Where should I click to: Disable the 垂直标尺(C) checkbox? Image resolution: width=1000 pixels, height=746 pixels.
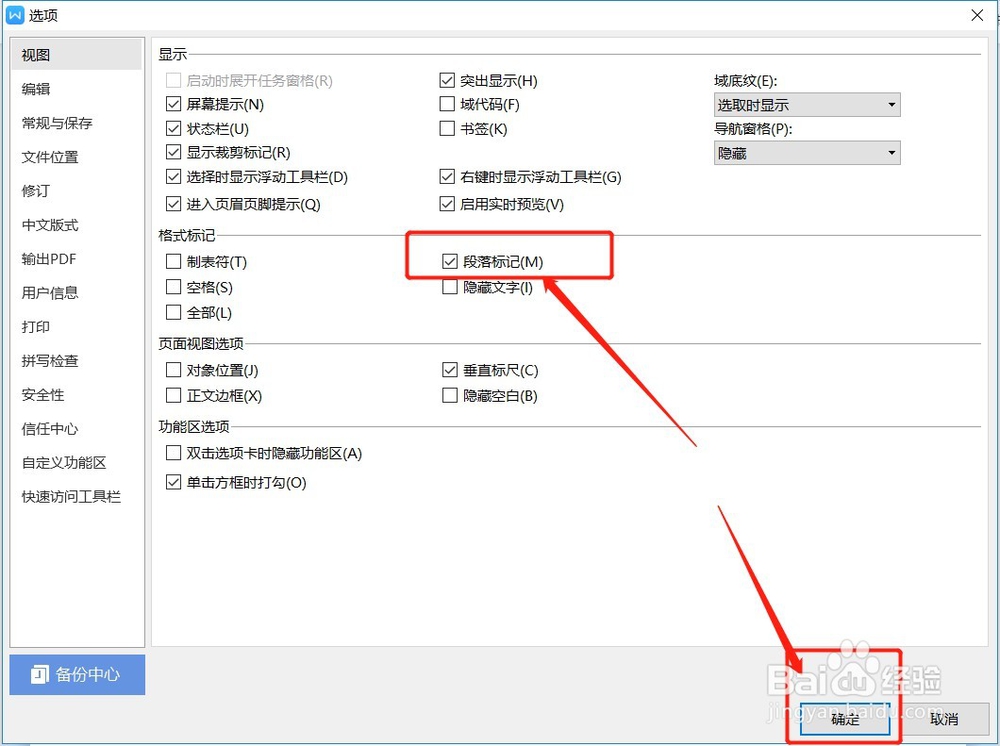pyautogui.click(x=450, y=370)
